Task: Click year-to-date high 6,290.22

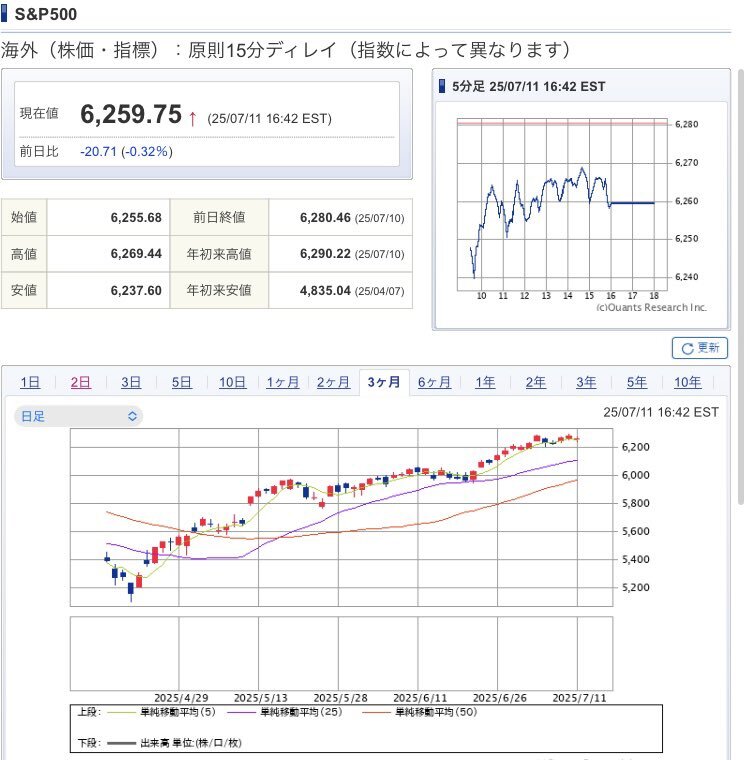Action: (x=325, y=254)
